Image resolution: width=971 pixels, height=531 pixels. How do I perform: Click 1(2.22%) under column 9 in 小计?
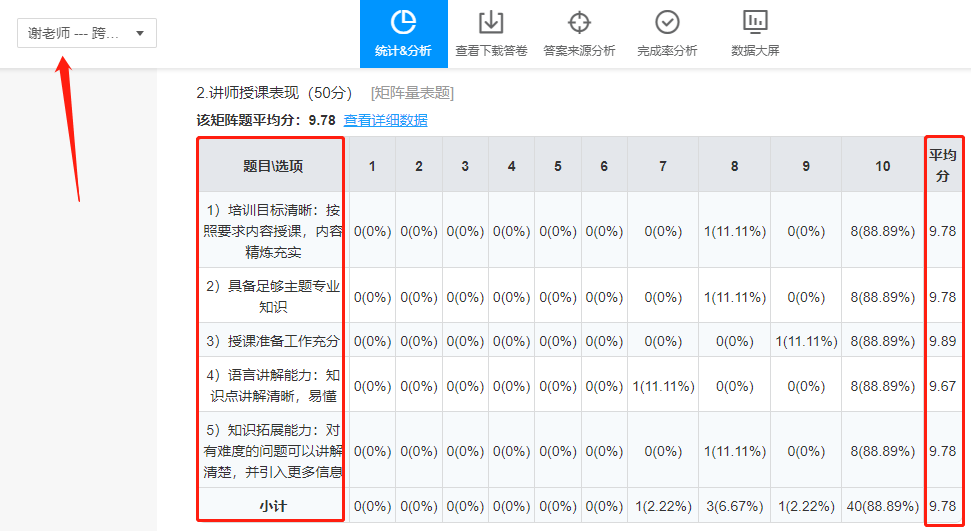click(806, 506)
